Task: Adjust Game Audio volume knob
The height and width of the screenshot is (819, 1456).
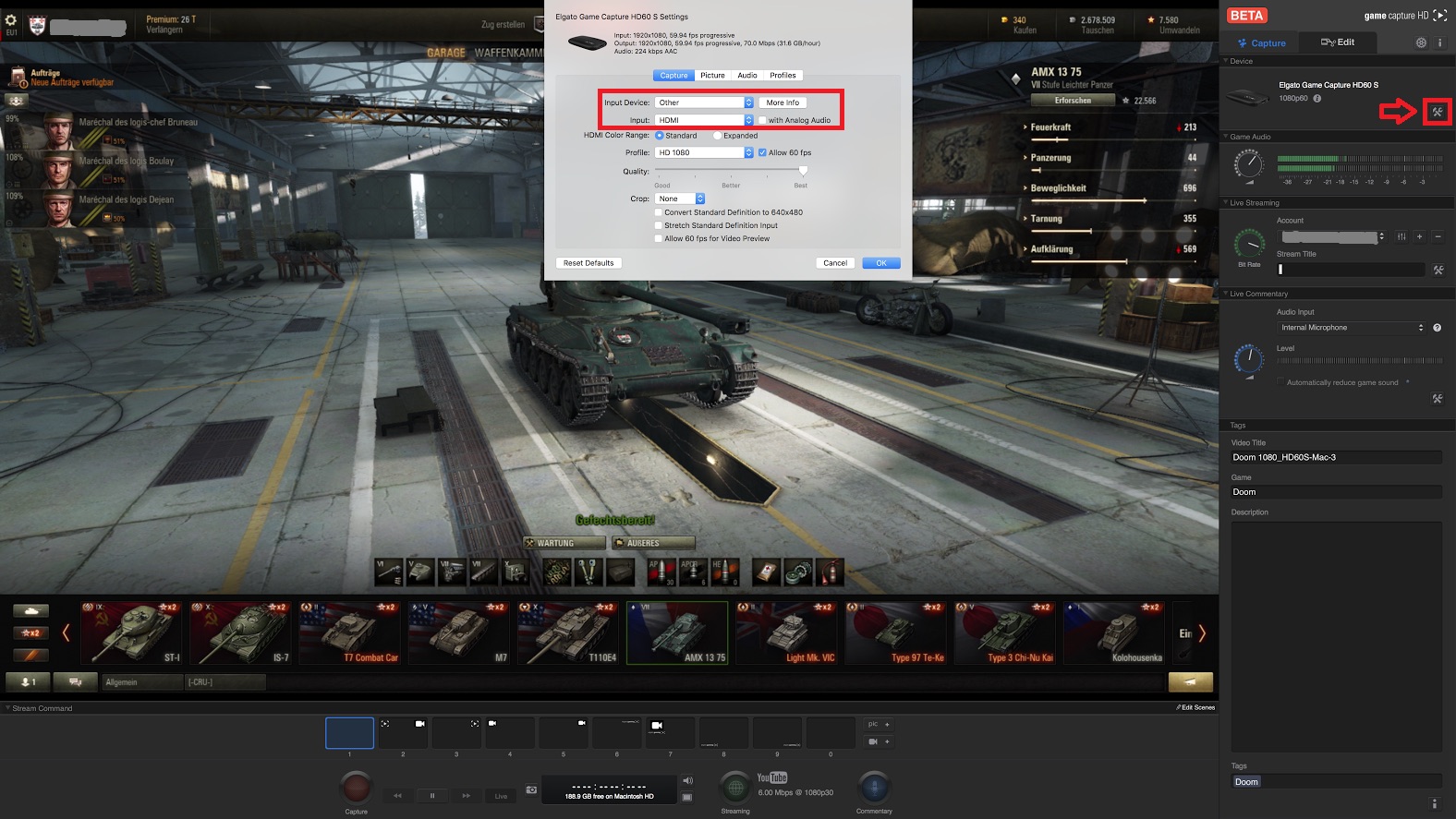Action: (1249, 164)
